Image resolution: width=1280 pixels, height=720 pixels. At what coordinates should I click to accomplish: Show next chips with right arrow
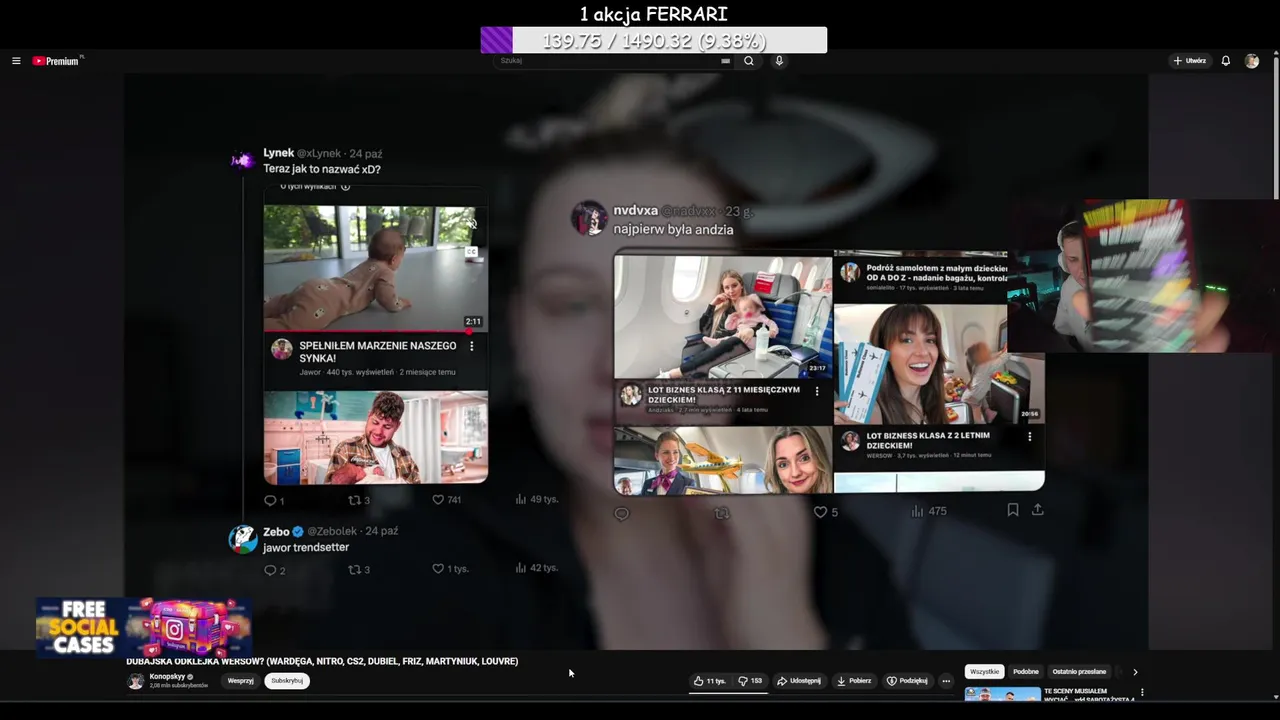[1135, 672]
